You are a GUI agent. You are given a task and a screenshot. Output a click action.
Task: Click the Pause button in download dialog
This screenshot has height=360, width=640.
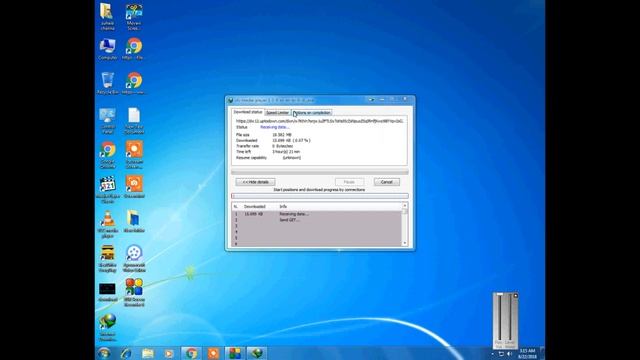coord(349,182)
